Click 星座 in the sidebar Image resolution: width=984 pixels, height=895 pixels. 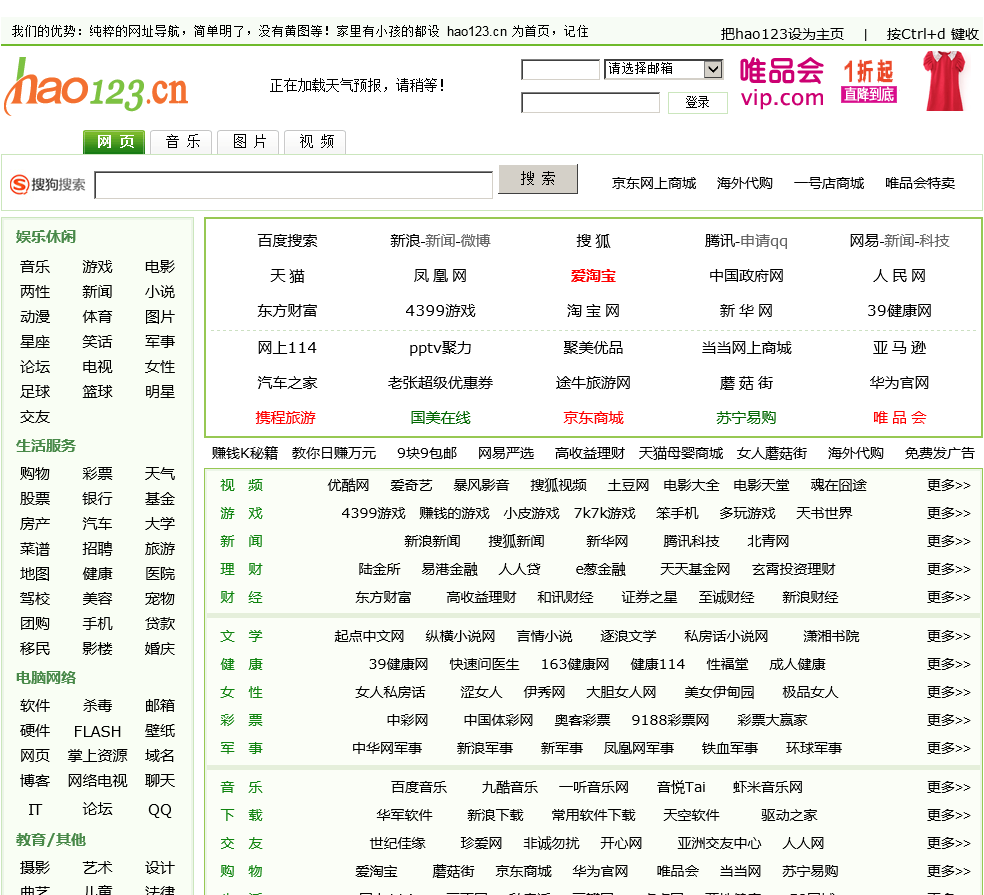(x=35, y=343)
